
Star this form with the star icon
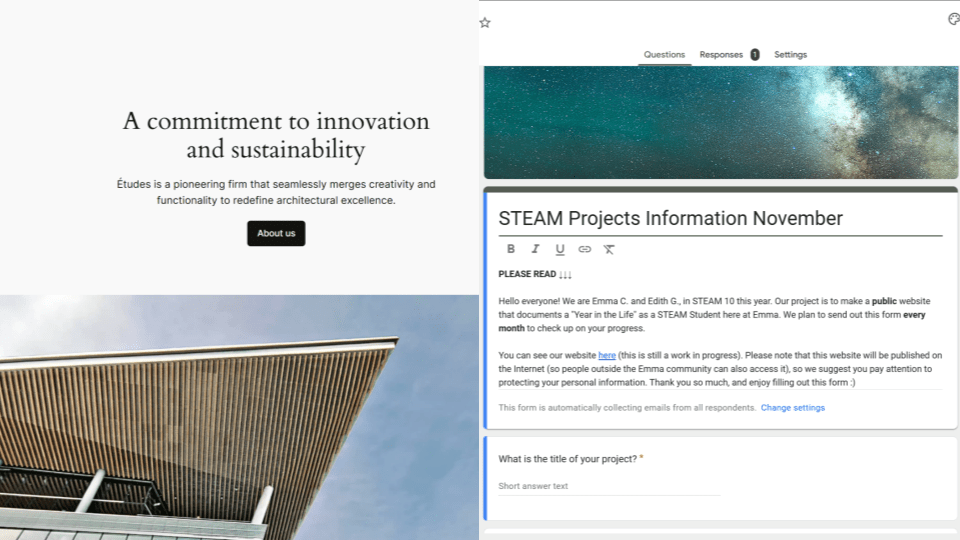click(485, 22)
